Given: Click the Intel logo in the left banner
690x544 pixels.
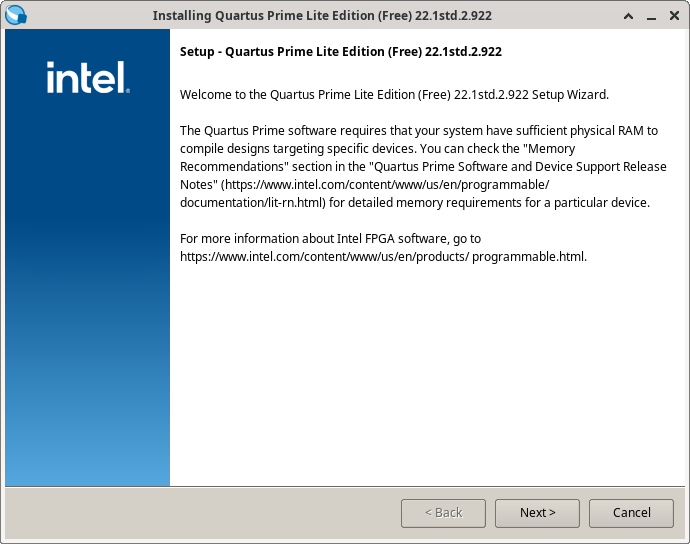Looking at the screenshot, I should pos(88,77).
